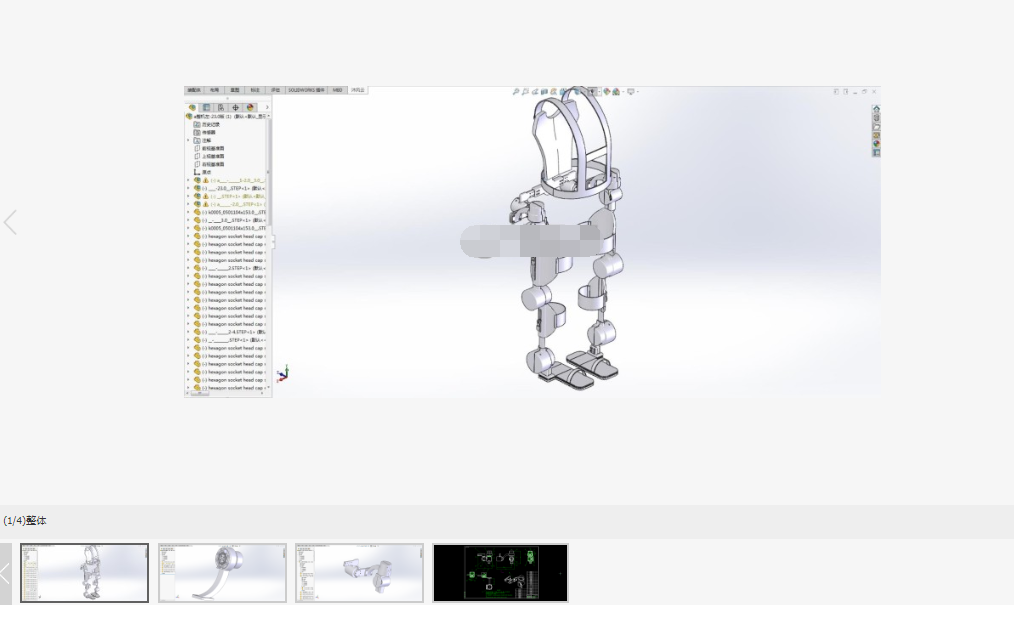Open the Apply Scene icon
Viewport: 1014px width, 619px height.
[616, 92]
